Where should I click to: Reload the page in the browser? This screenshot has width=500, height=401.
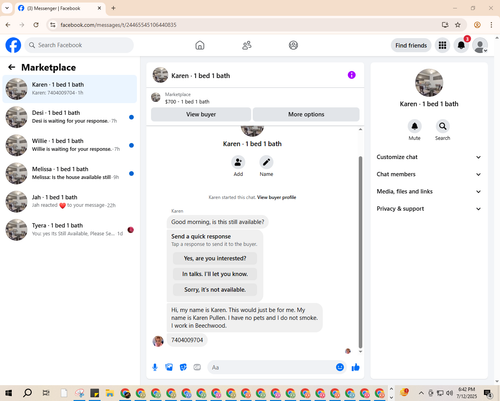pyautogui.click(x=36, y=25)
